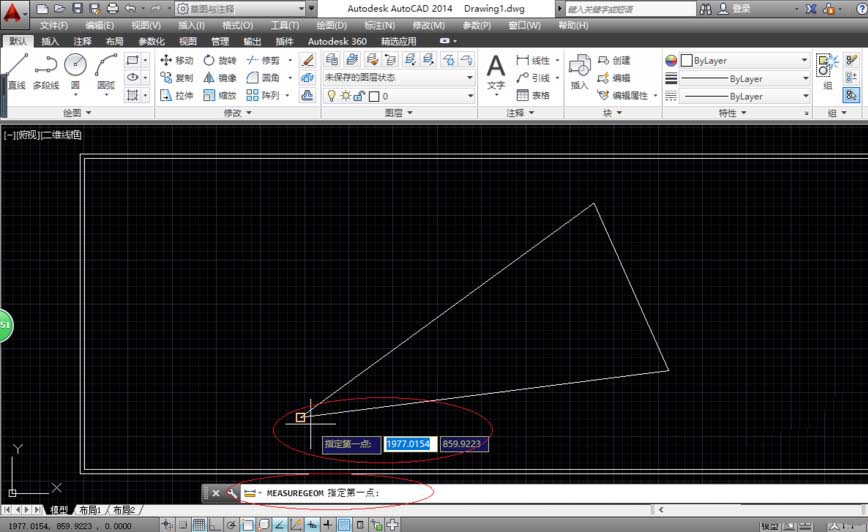Image resolution: width=868 pixels, height=532 pixels.
Task: Click the dynamic input X value 1977.0154
Action: pos(410,444)
